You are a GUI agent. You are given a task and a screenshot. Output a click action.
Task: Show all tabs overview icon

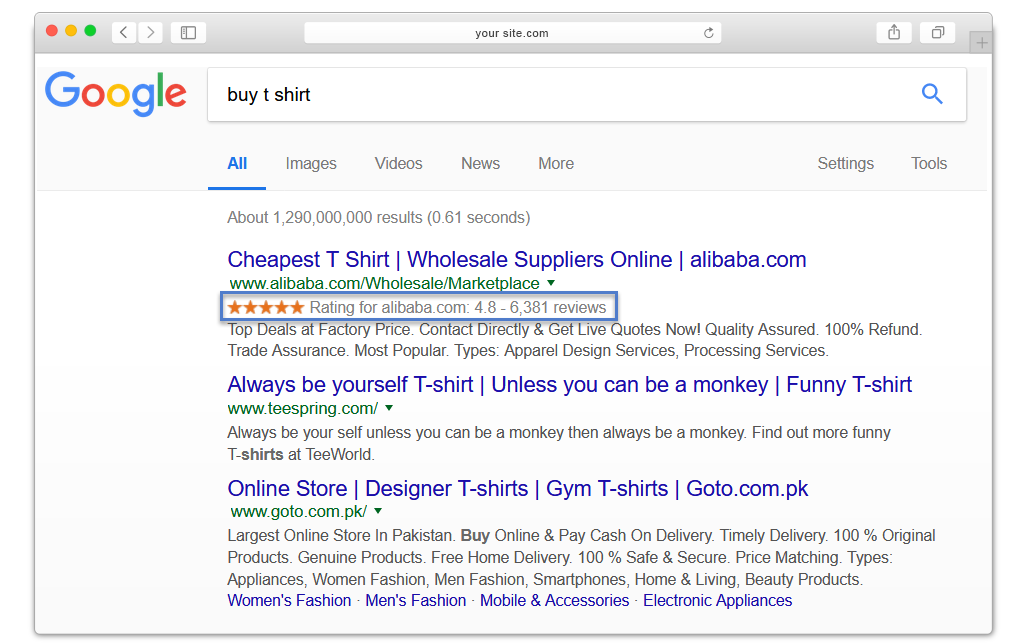(938, 32)
